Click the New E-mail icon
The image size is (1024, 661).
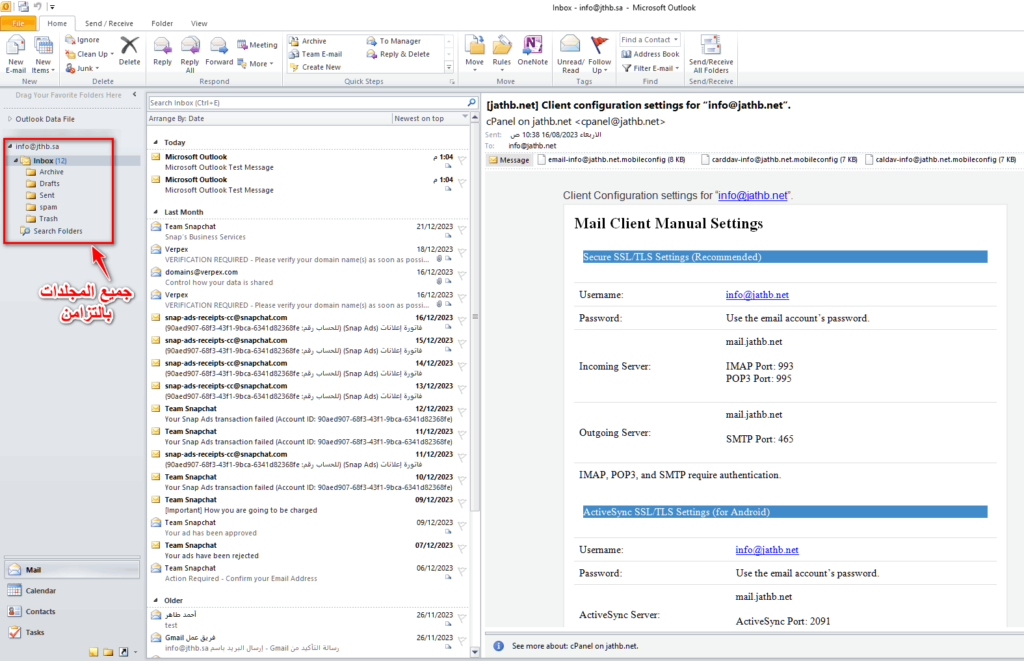(16, 52)
